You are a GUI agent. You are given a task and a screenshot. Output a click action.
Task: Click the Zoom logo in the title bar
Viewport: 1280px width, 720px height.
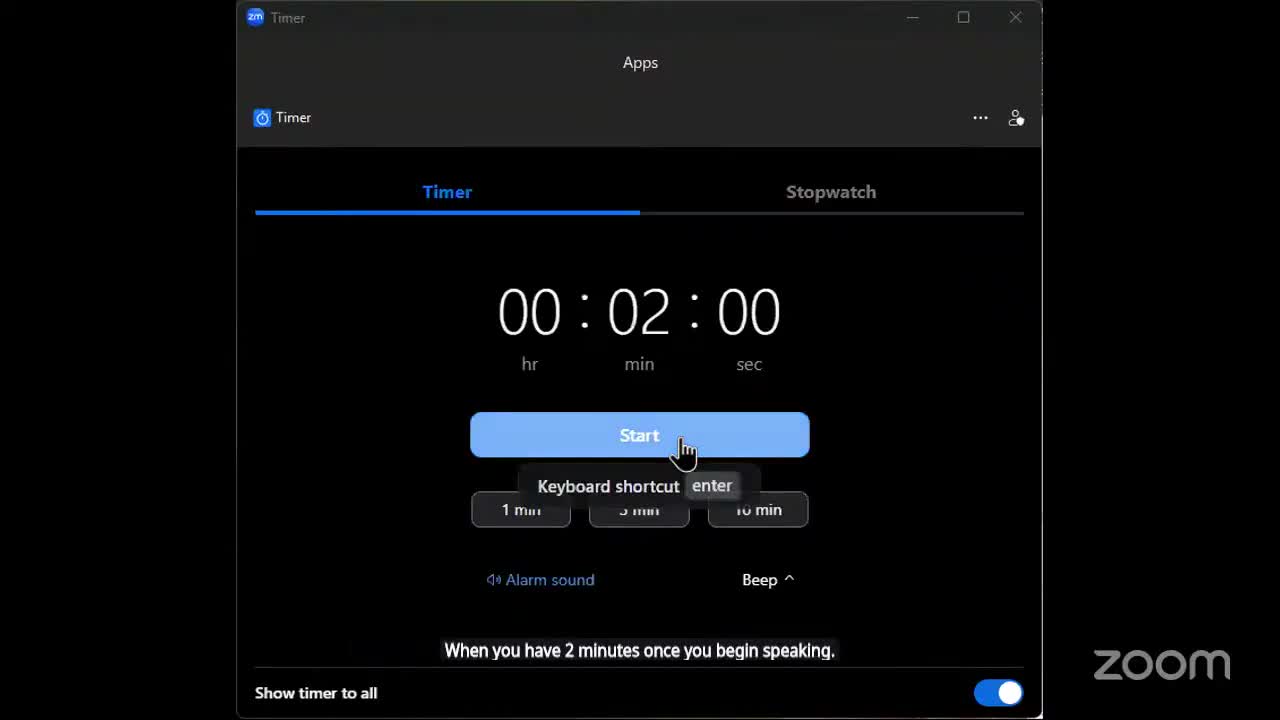(255, 17)
